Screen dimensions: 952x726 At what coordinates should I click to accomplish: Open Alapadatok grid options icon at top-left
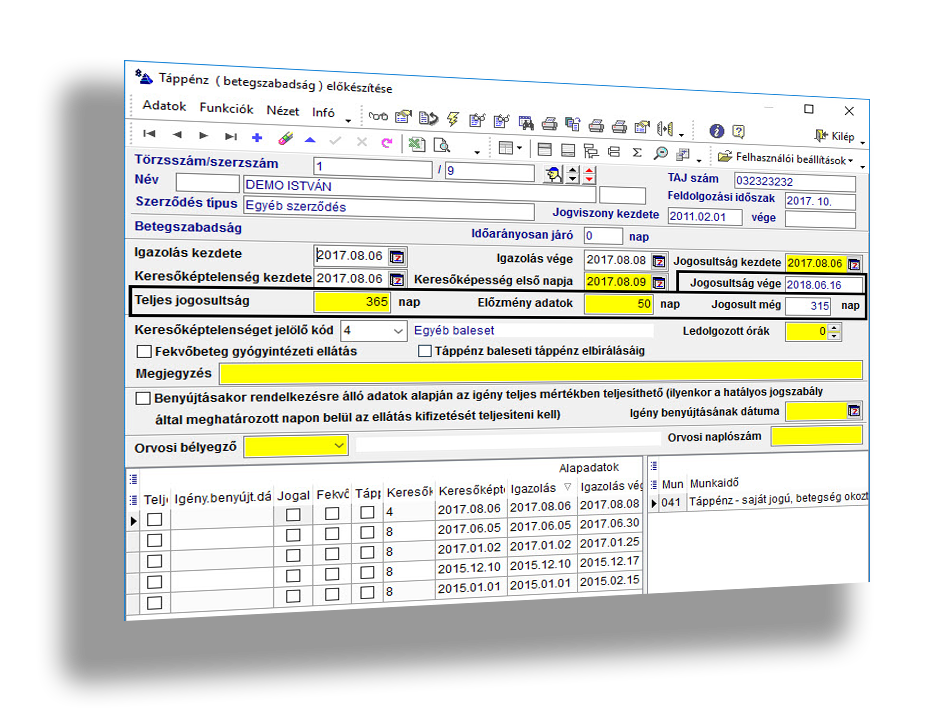coord(134,480)
